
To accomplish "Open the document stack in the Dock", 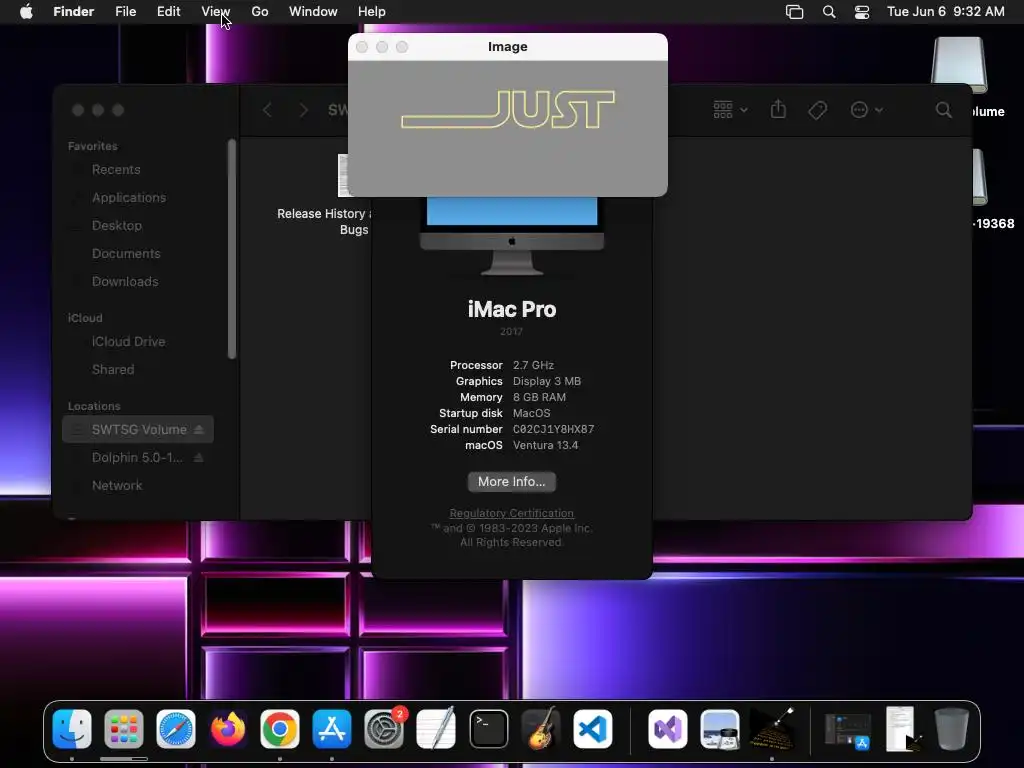I will 904,729.
